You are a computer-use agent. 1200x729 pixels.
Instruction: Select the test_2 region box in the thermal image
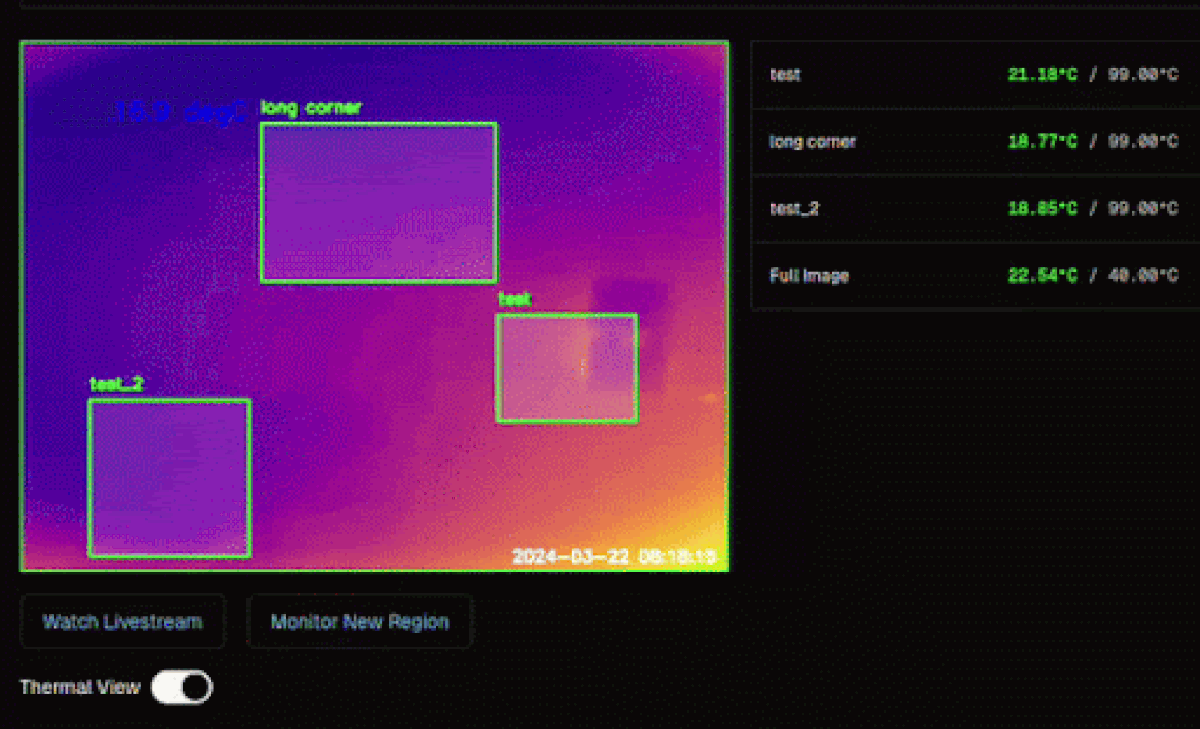point(169,477)
